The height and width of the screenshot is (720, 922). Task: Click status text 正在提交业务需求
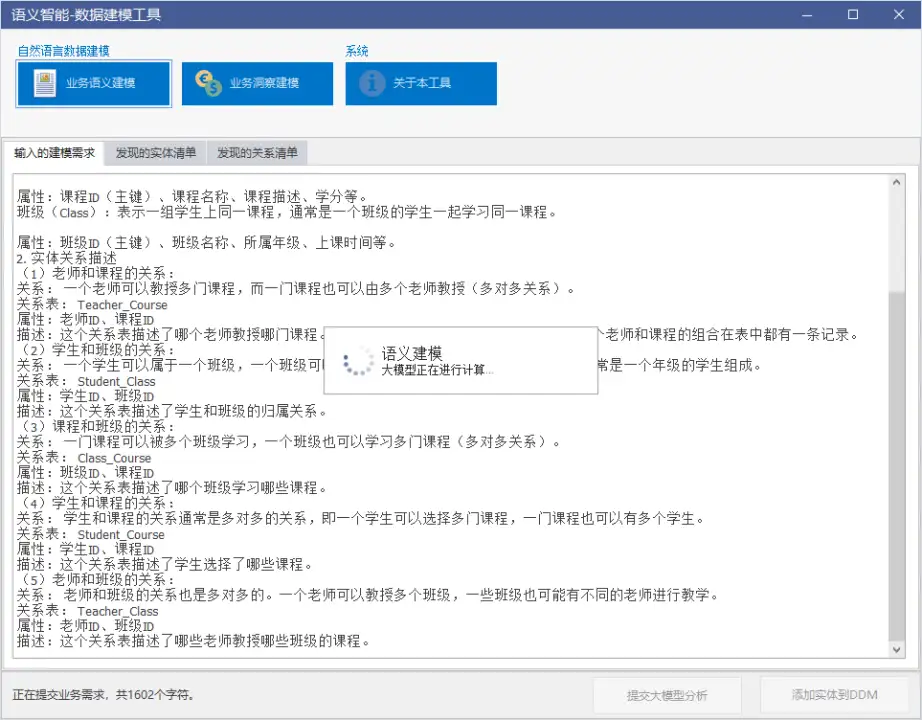[x=103, y=695]
